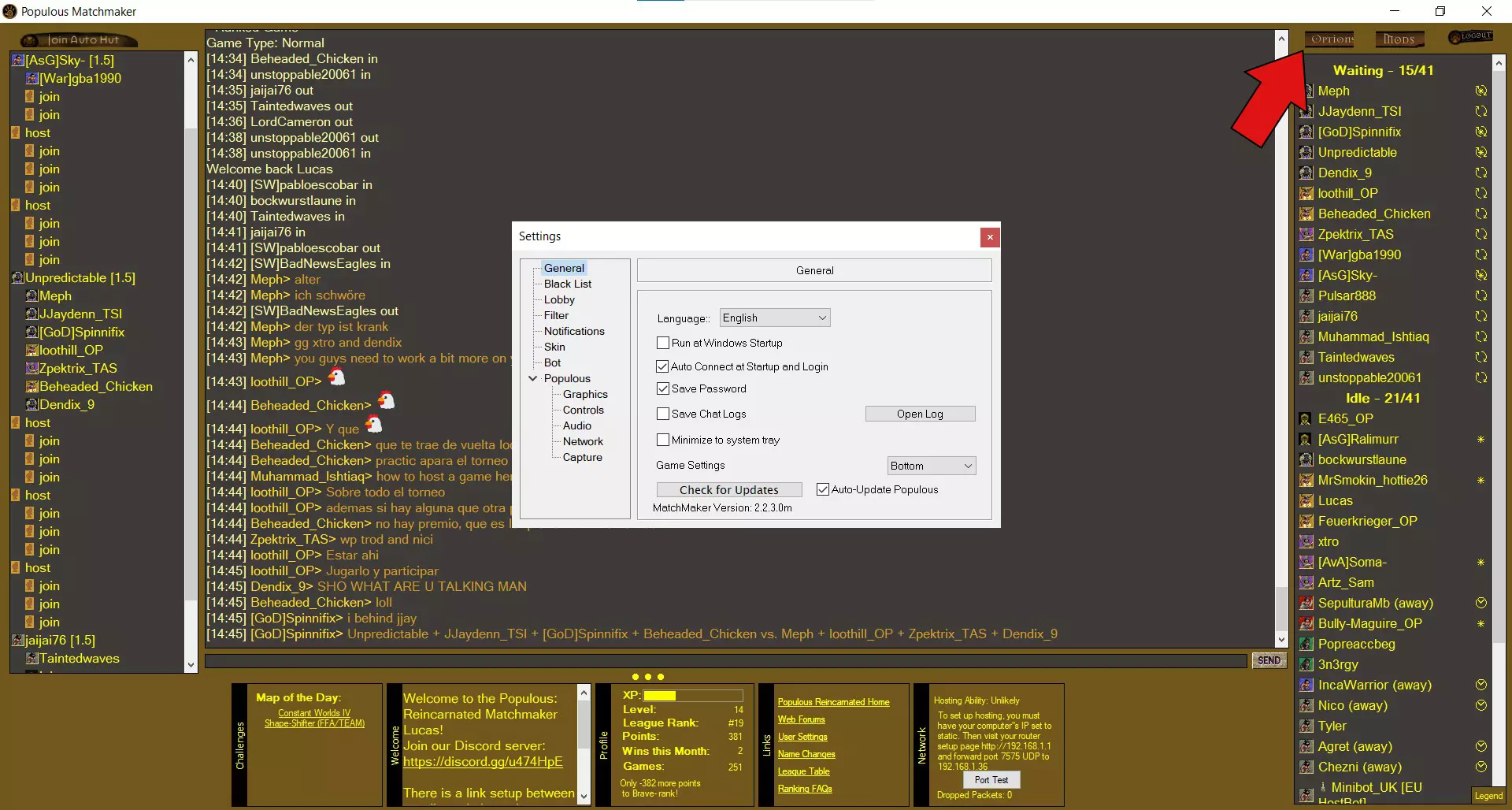Click JJaydenn_TSI's avatar in Waiting list
1512x810 pixels.
[x=1306, y=112]
